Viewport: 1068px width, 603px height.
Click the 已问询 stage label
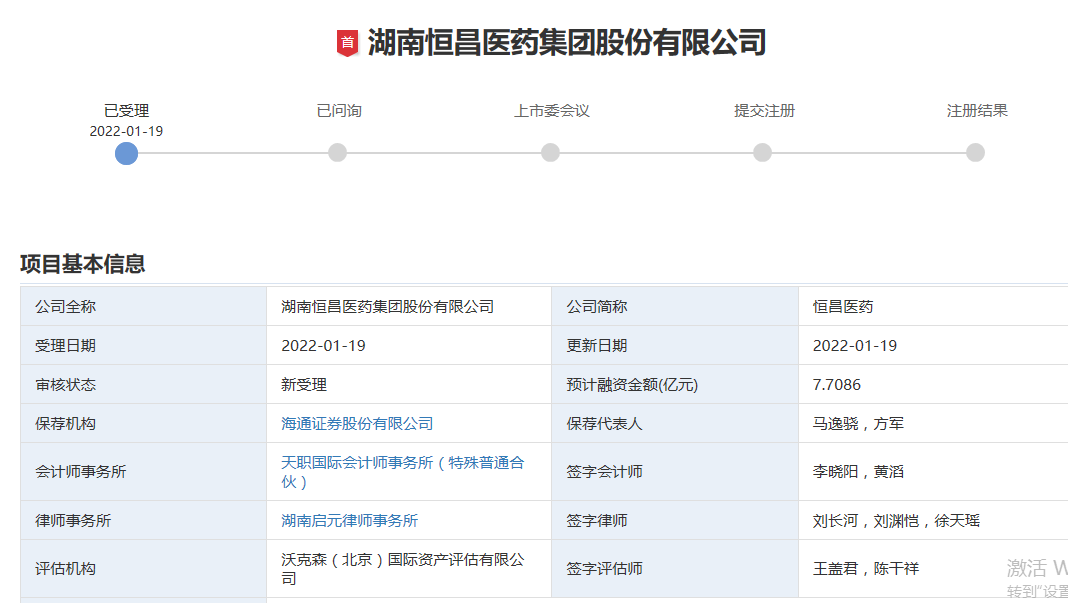[x=339, y=110]
